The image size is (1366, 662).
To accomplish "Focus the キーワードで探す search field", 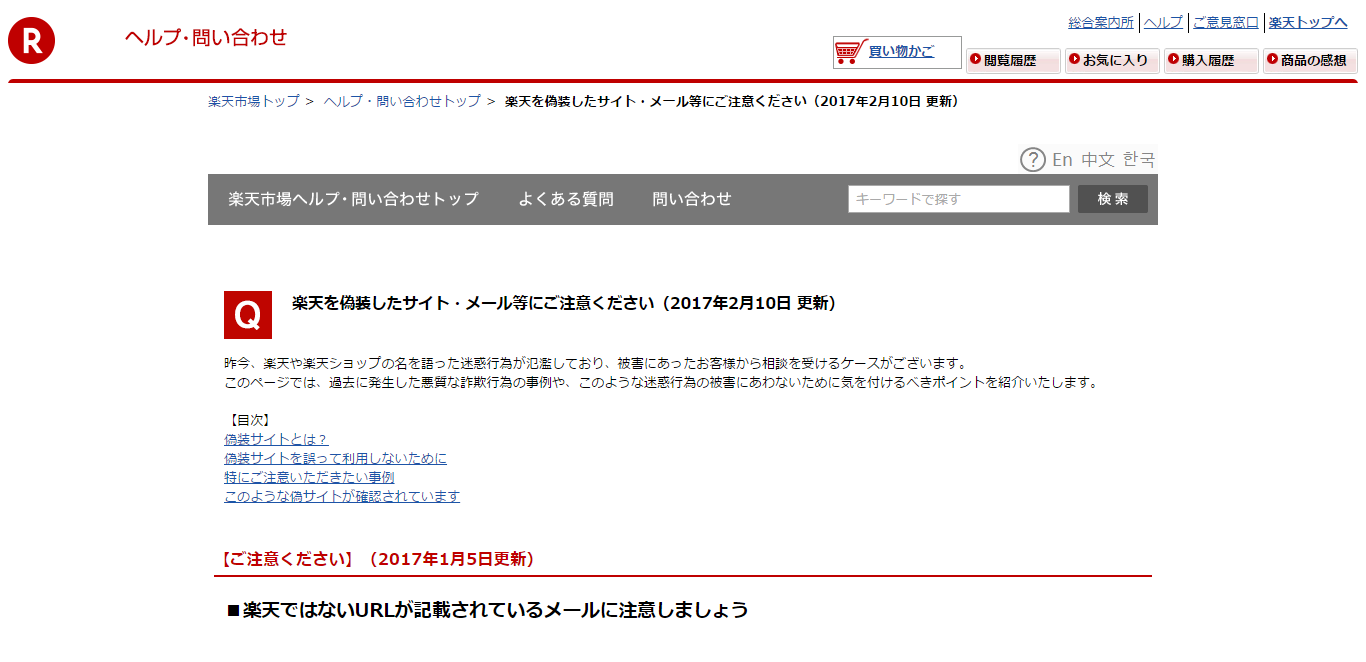I will [x=959, y=199].
